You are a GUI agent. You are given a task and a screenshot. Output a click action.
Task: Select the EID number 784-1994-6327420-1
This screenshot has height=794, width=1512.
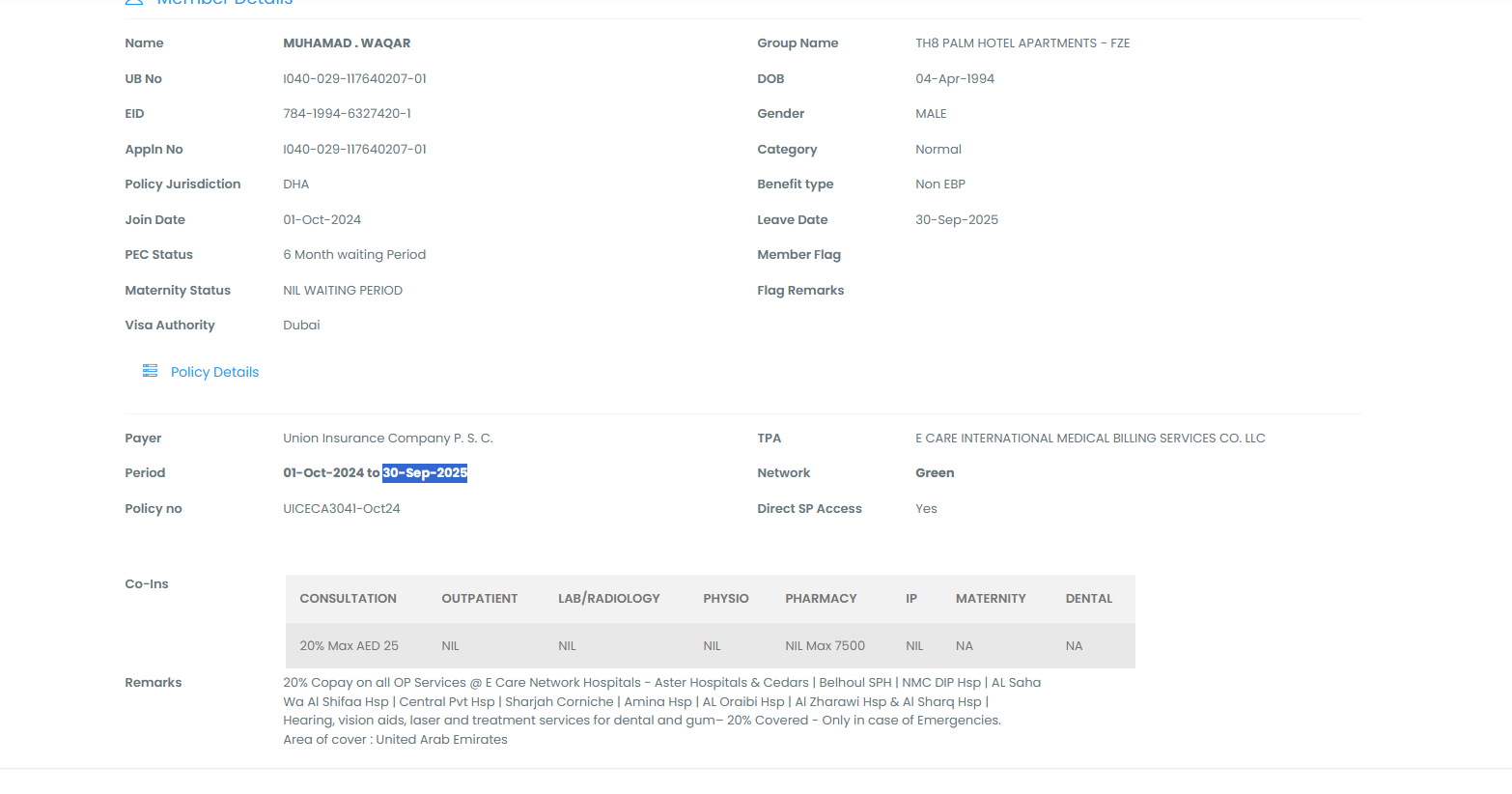pos(347,114)
